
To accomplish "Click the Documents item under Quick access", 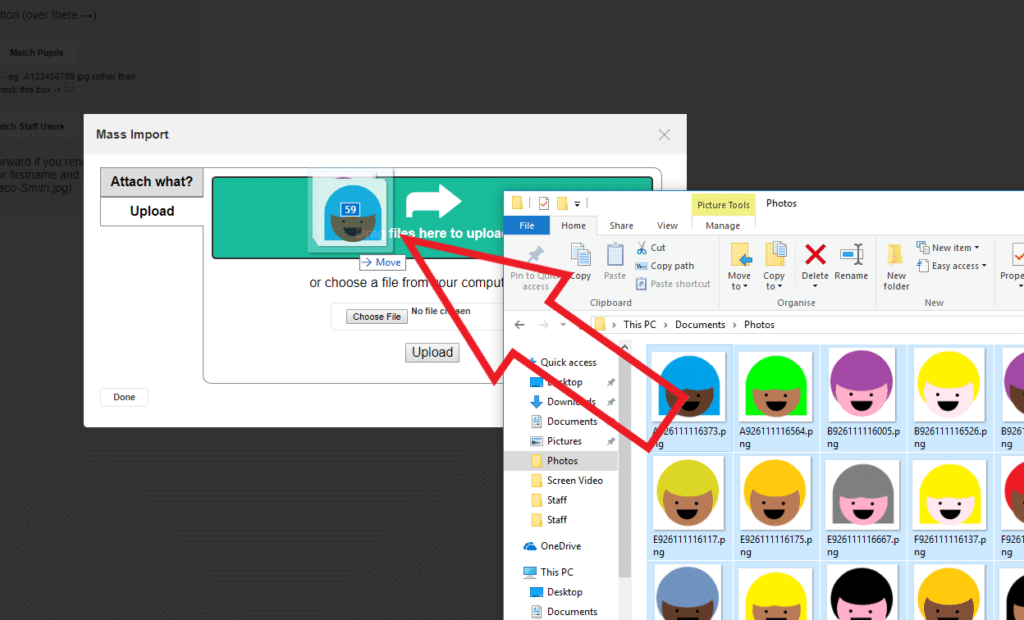I will click(x=564, y=421).
